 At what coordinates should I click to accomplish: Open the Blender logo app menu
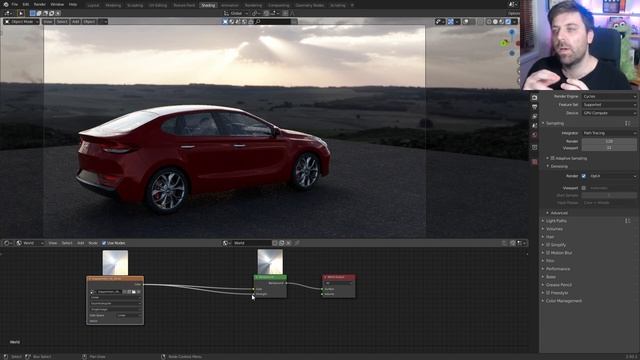[5, 4]
